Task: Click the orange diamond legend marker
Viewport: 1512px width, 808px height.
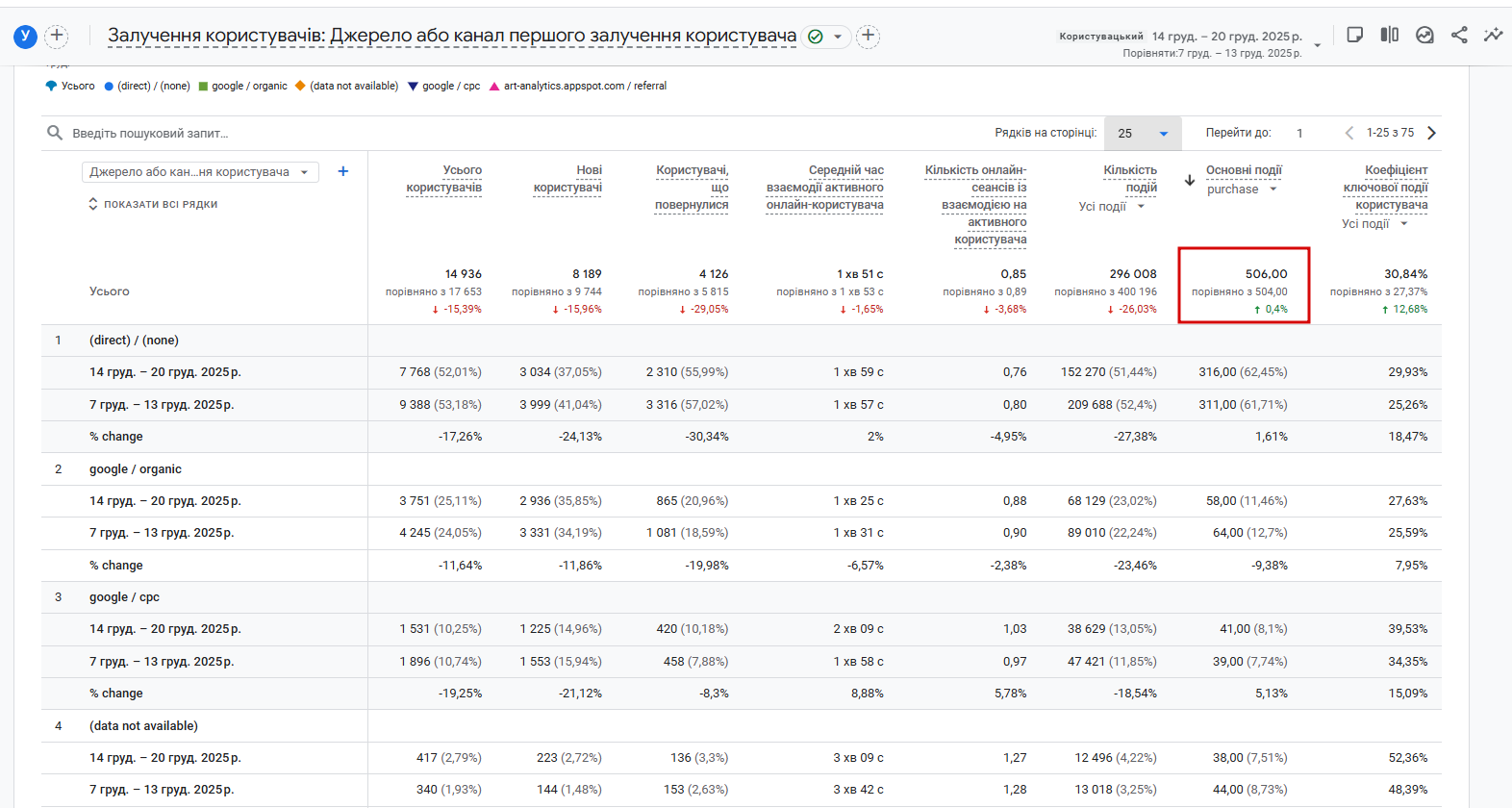Action: (x=300, y=86)
